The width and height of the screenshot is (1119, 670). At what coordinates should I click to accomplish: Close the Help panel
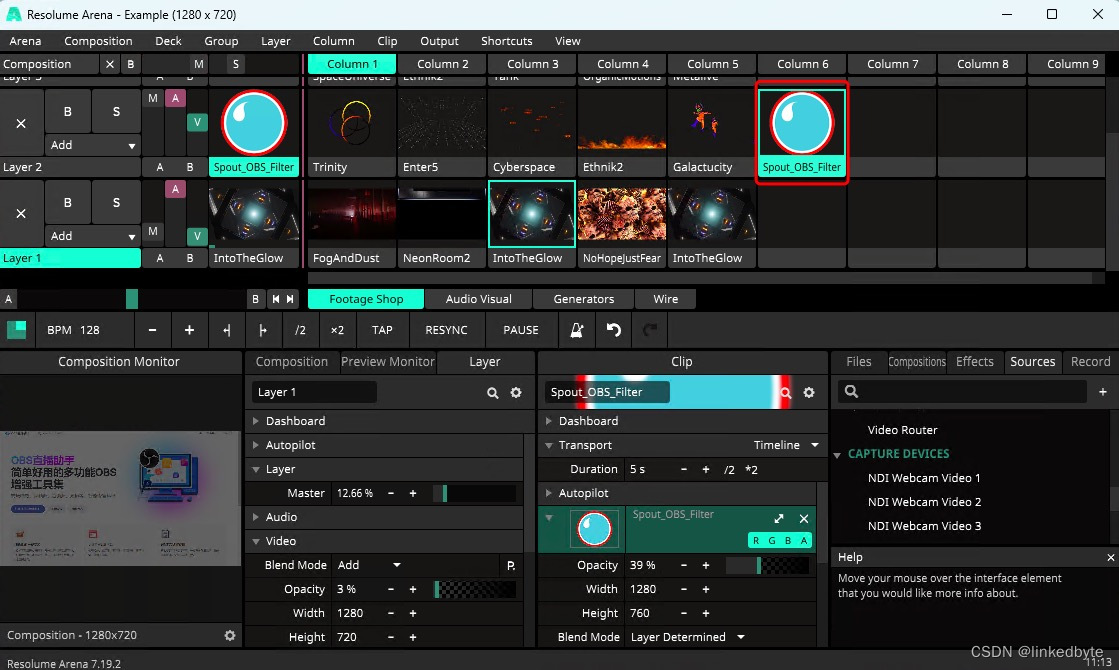coord(1110,557)
